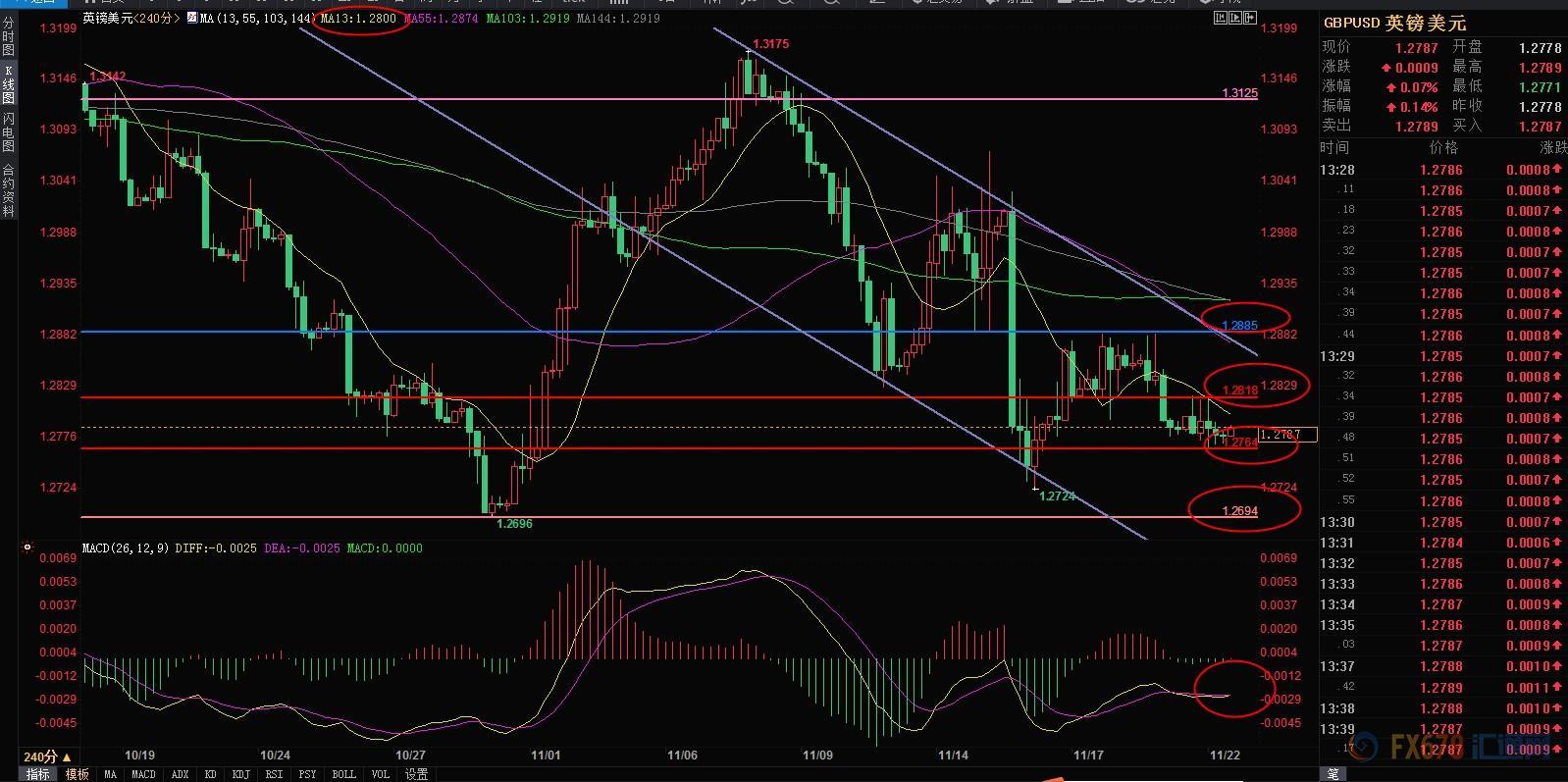Click the MACD panel eye icon

click(x=27, y=547)
